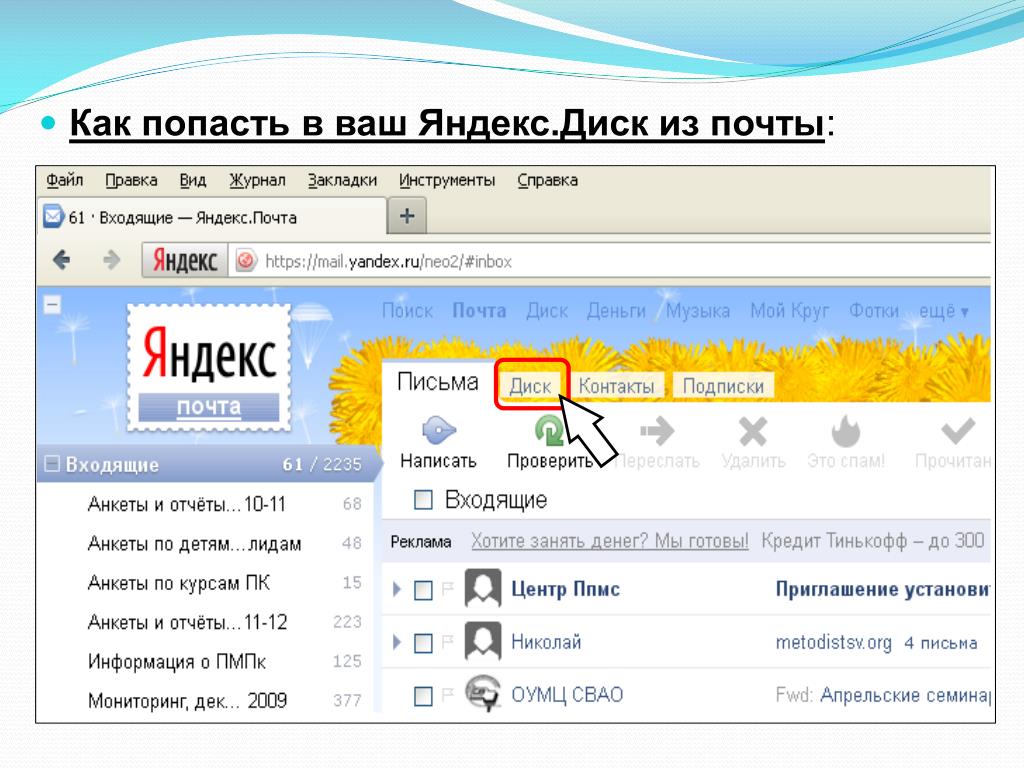Open folder Информация о ПМПк
1024x768 pixels.
pyautogui.click(x=177, y=662)
